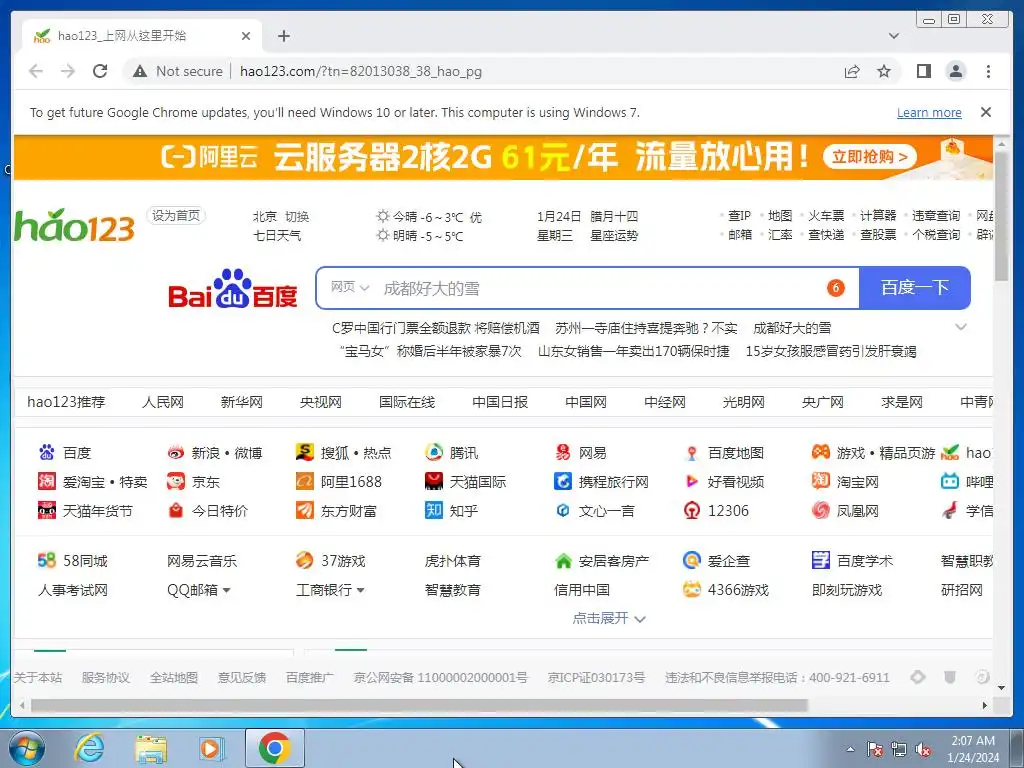Open Chrome side panel icon
This screenshot has height=768, width=1024.
point(923,71)
